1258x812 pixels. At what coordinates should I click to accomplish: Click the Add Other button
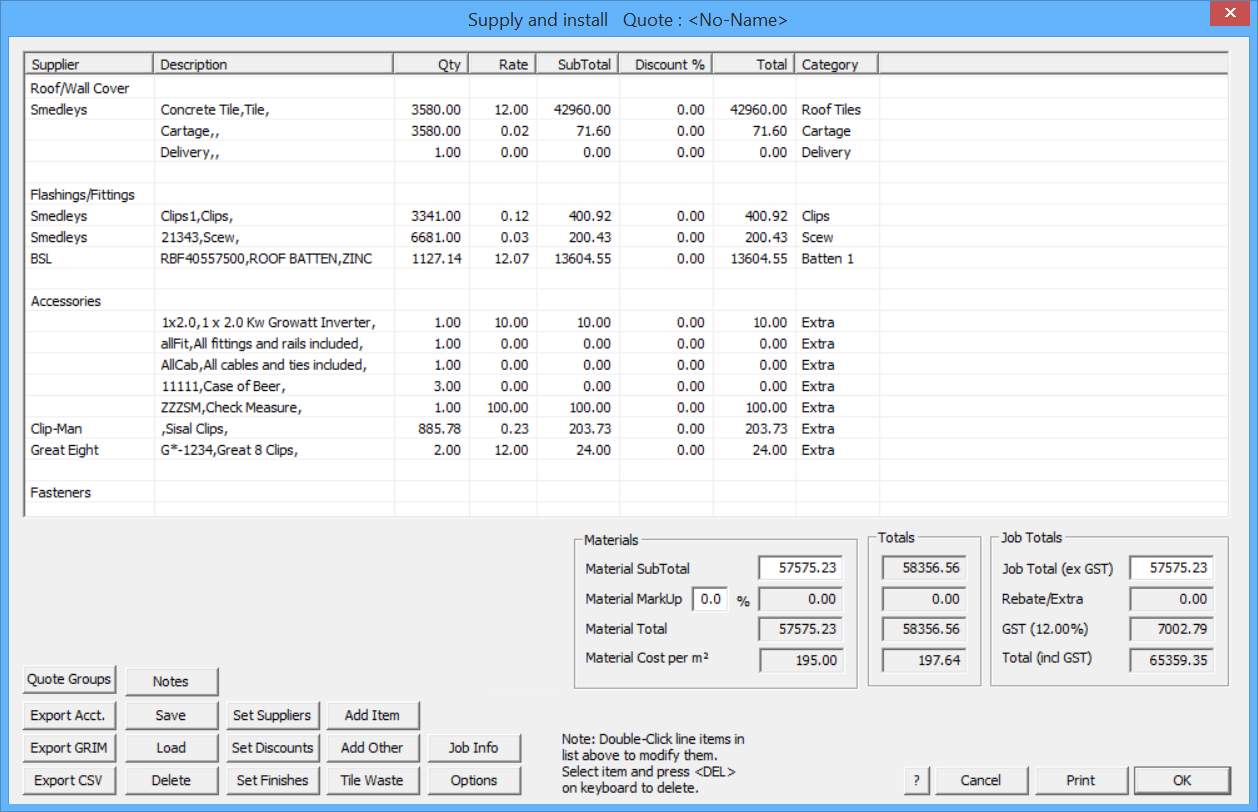pyautogui.click(x=372, y=747)
